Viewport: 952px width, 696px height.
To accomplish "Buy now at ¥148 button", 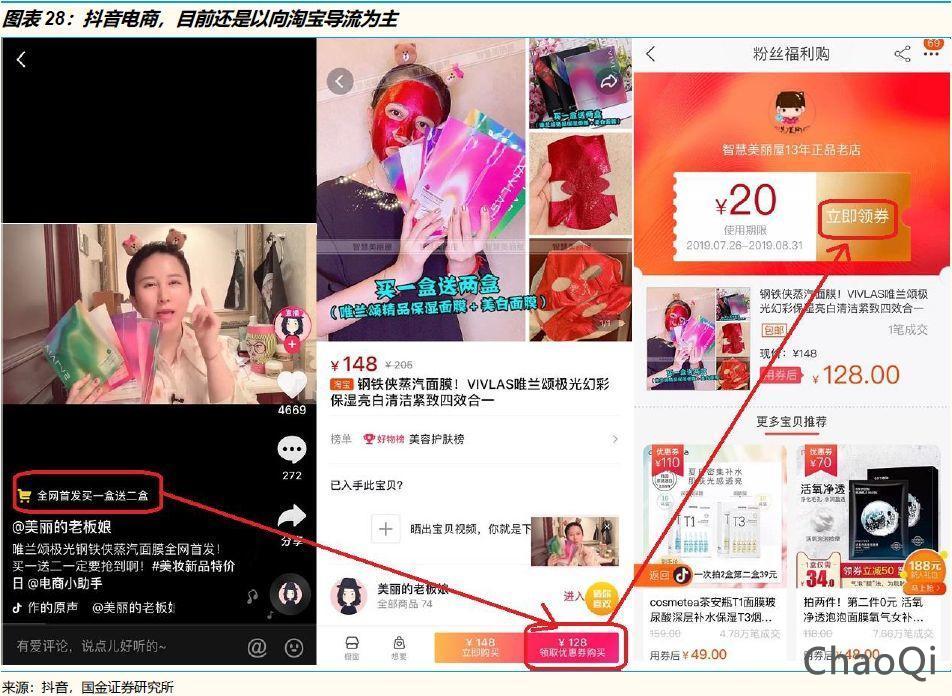I will tap(480, 647).
